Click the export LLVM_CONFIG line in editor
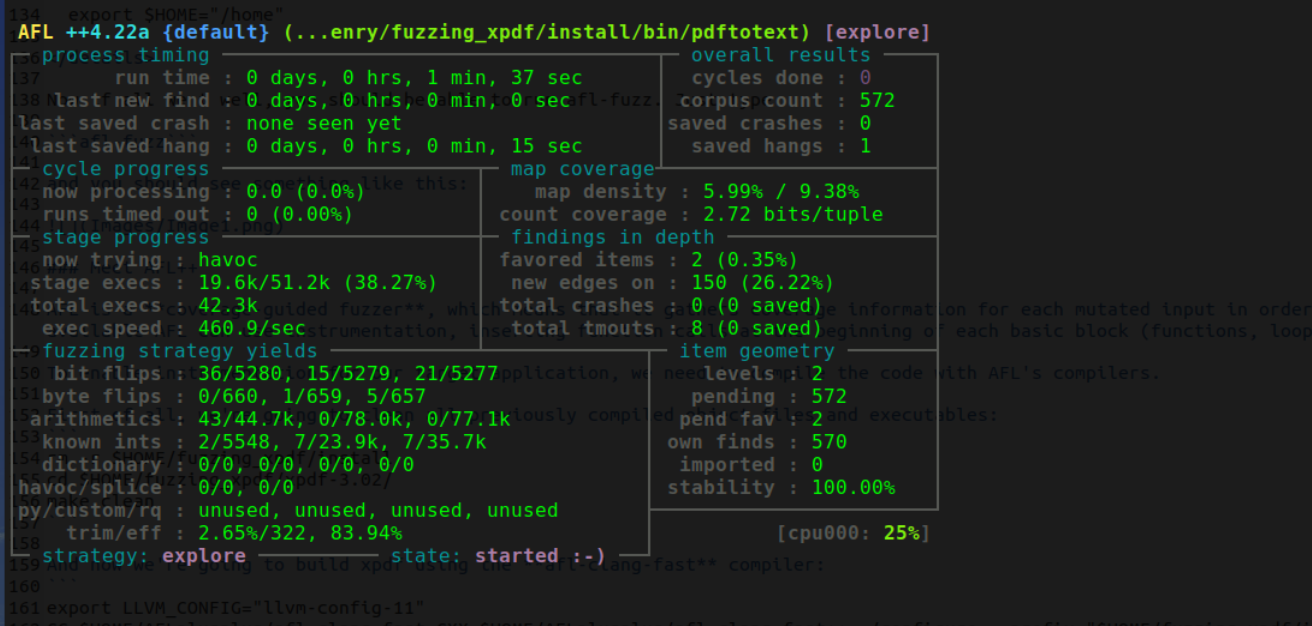The width and height of the screenshot is (1312, 626). tap(236, 607)
